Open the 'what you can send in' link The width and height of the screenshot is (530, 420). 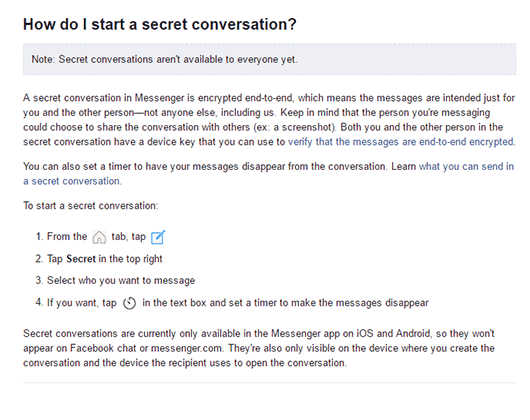[466, 166]
